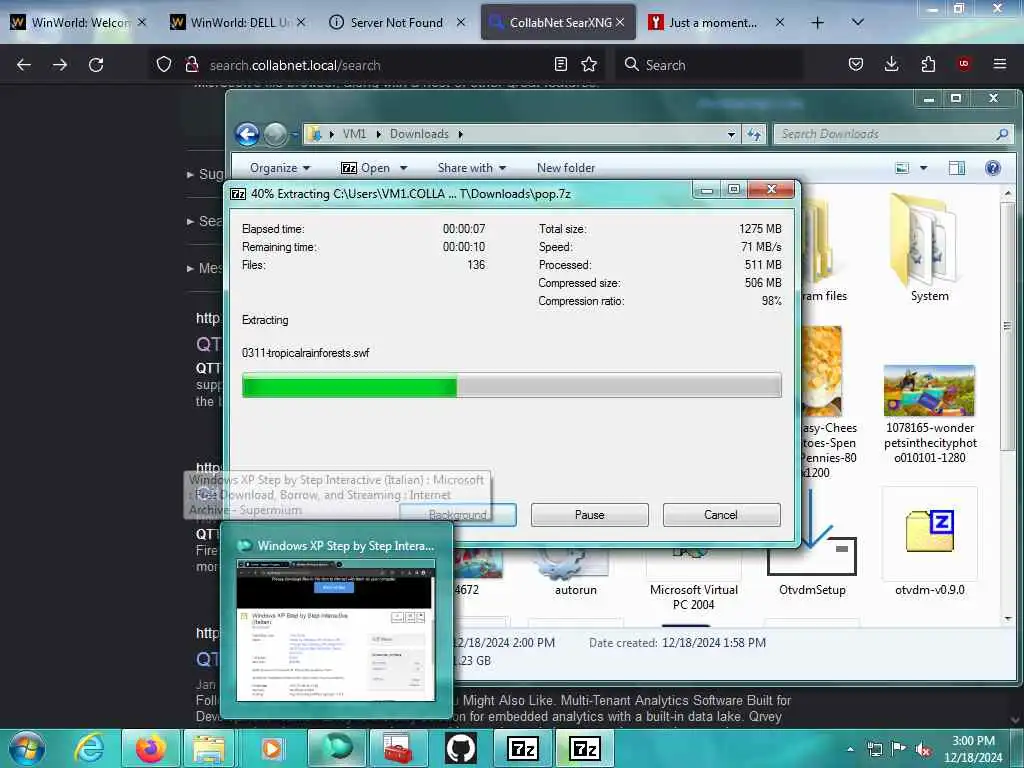Focus the Firefox Search box
1024x768 pixels.
click(x=709, y=65)
